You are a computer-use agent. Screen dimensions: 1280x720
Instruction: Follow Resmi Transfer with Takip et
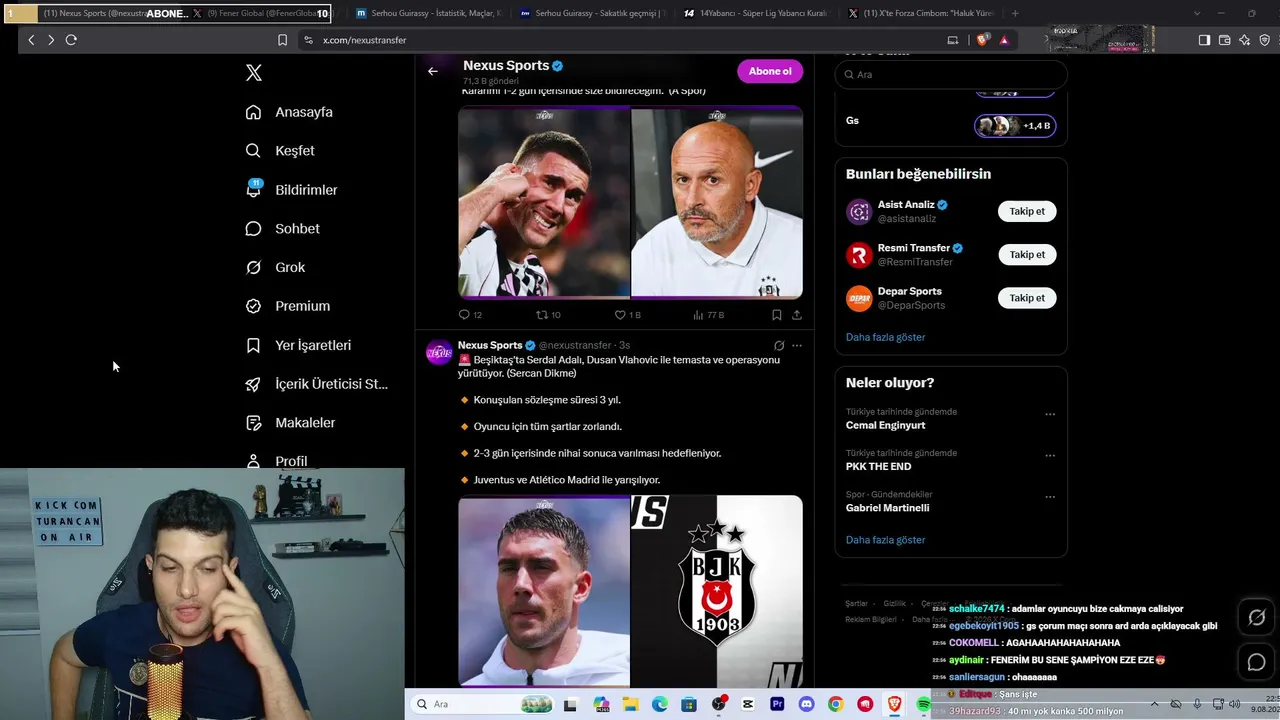[1027, 255]
